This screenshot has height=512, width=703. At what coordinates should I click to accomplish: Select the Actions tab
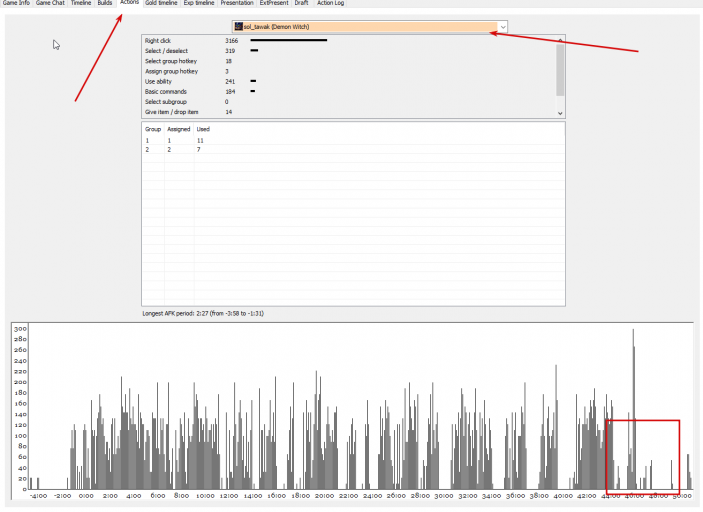pos(129,3)
